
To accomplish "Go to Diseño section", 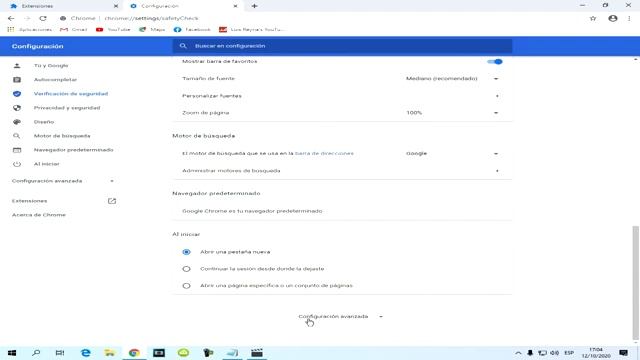I will [x=44, y=122].
